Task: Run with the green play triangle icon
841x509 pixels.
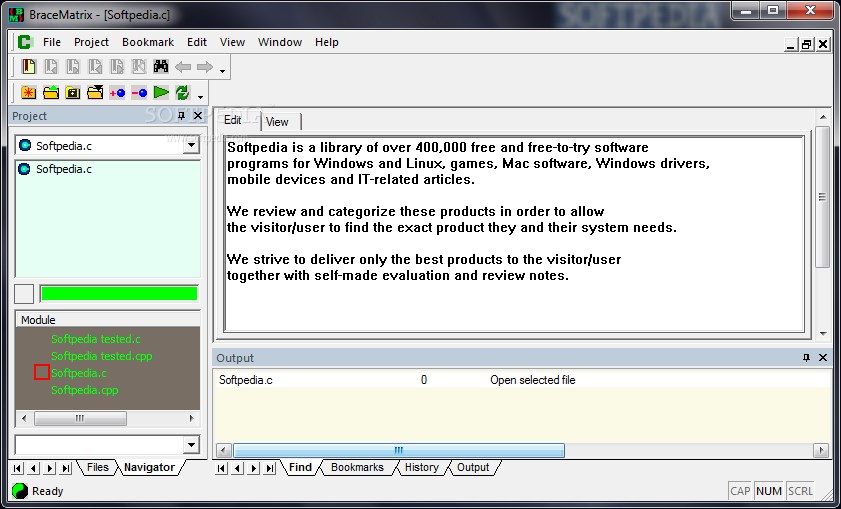Action: (161, 92)
